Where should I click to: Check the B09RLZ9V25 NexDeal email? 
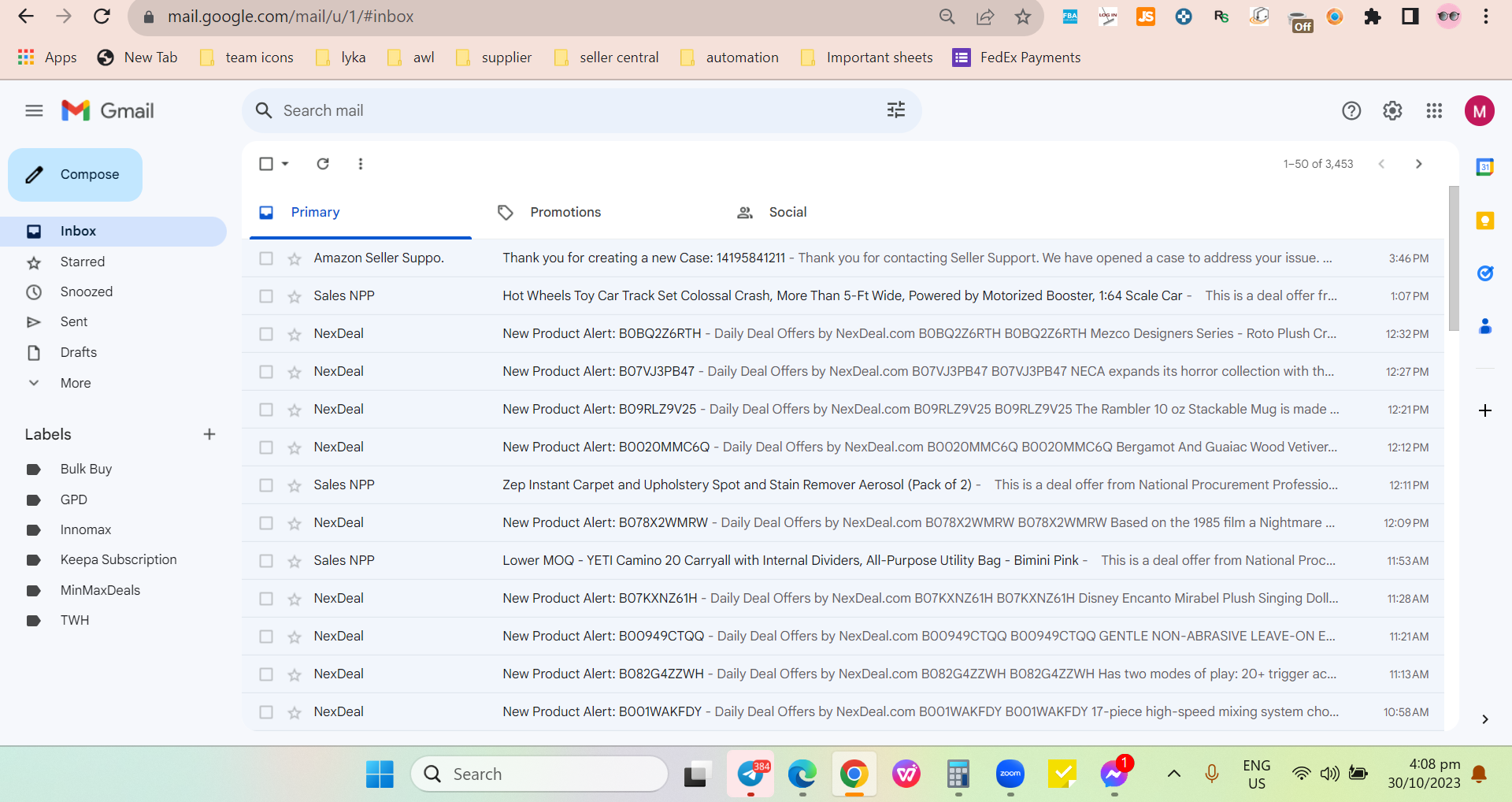coord(266,410)
